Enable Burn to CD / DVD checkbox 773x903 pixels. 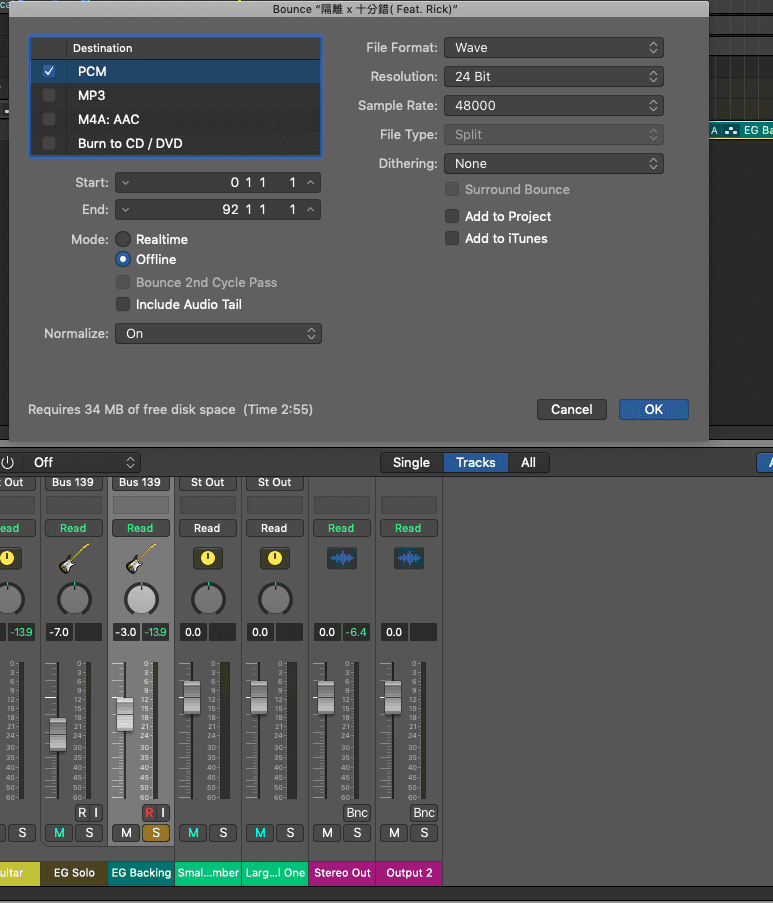pyautogui.click(x=49, y=143)
